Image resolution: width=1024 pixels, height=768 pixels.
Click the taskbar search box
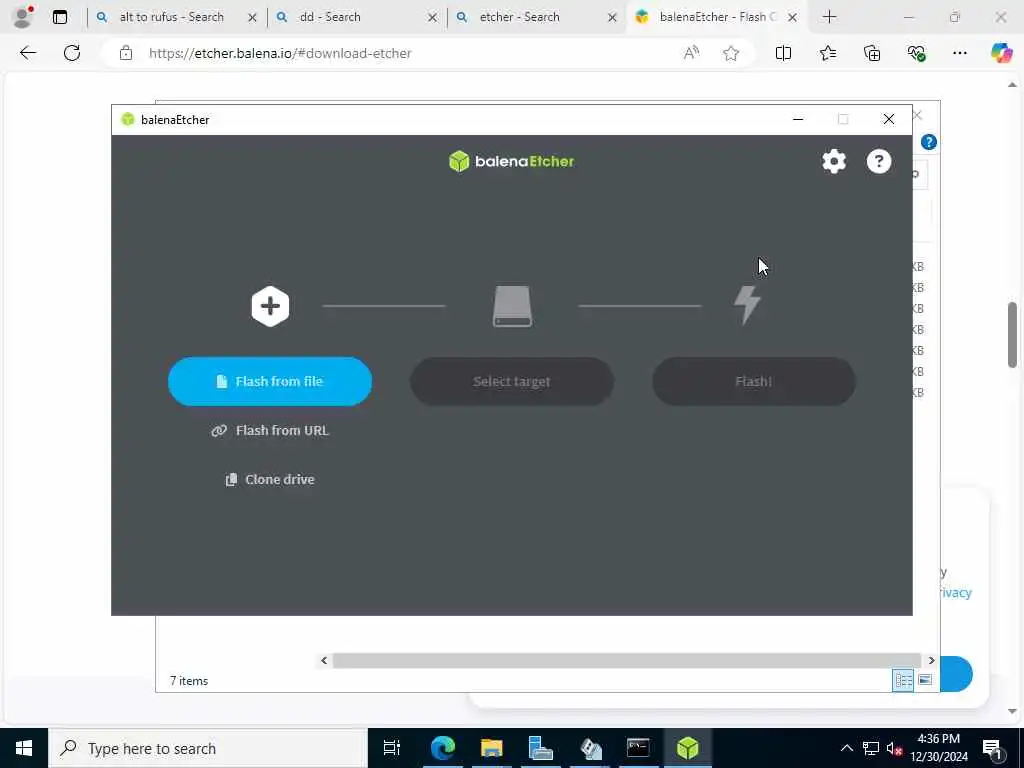tap(208, 748)
